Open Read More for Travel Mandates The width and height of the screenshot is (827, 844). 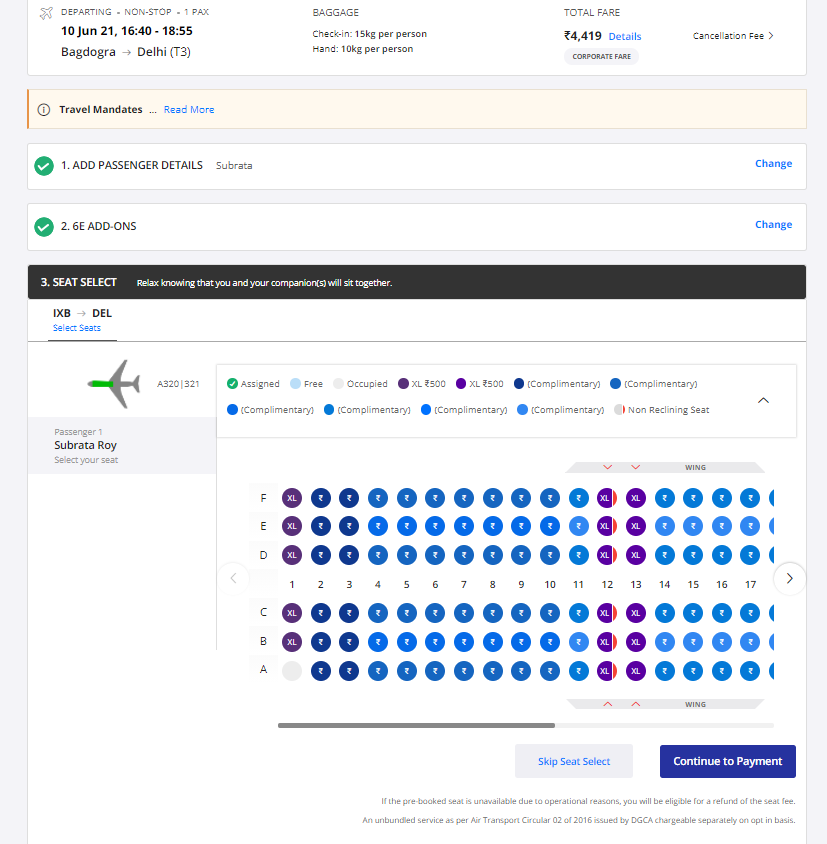(x=189, y=110)
